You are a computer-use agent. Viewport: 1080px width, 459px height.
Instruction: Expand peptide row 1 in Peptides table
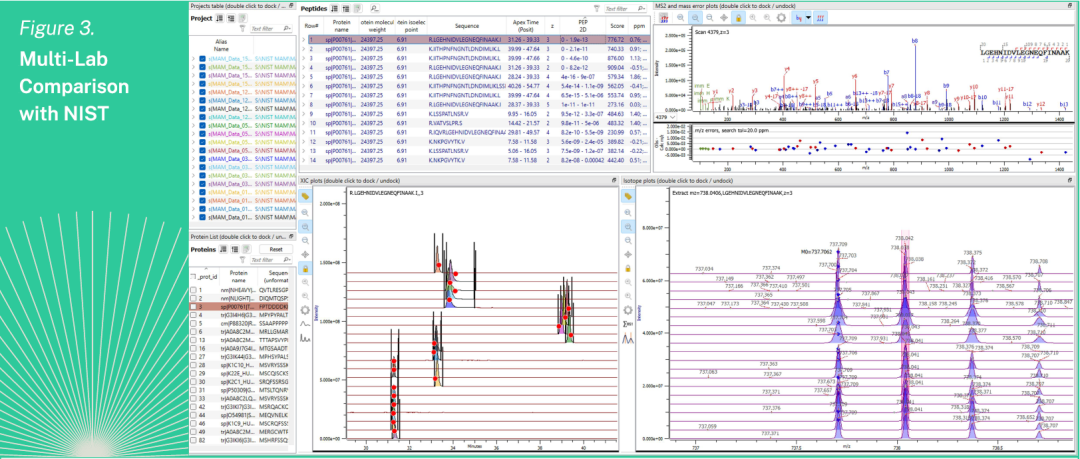tap(304, 40)
